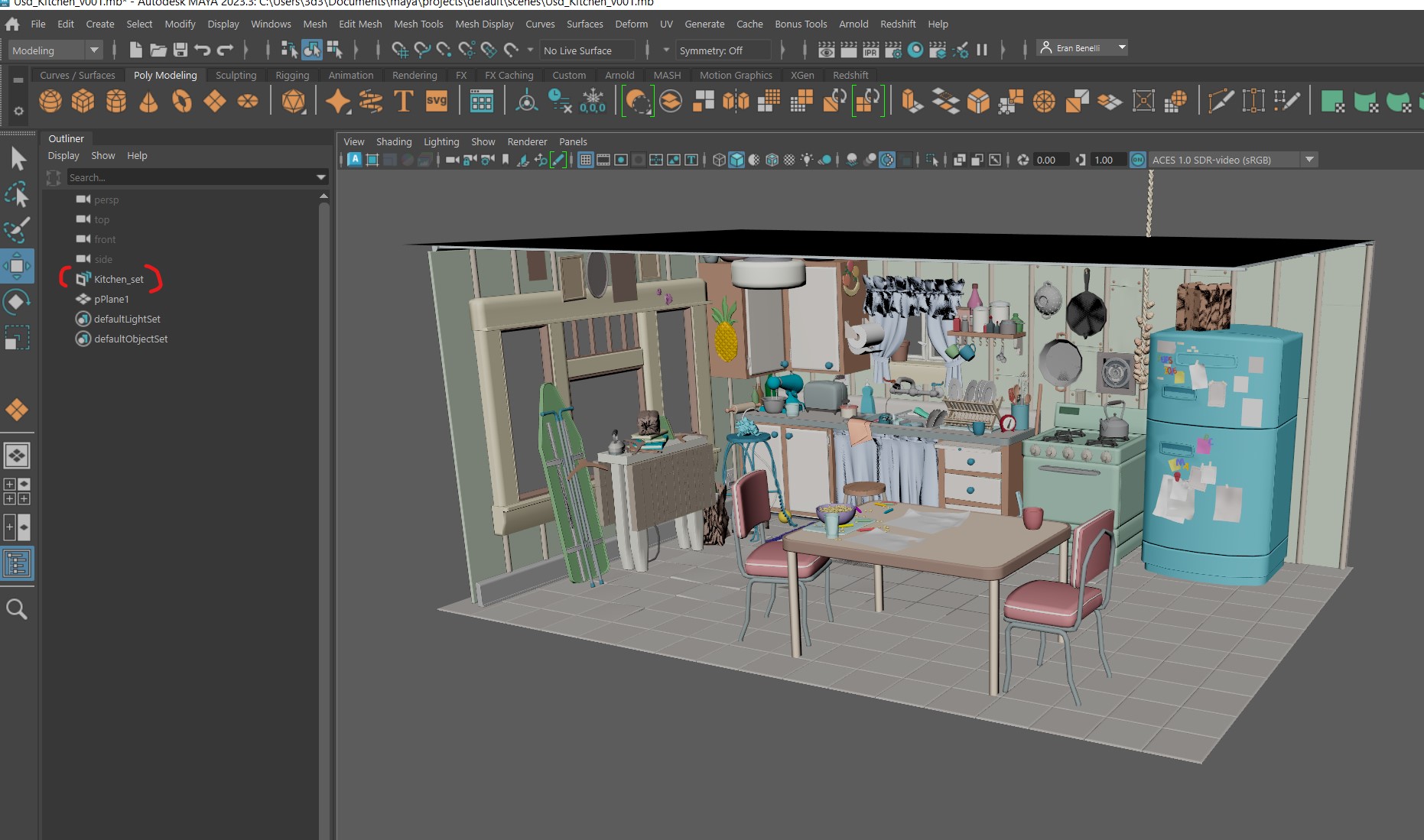This screenshot has height=840, width=1424.
Task: Select the SVG creation tool on the shelf
Action: coord(436,100)
